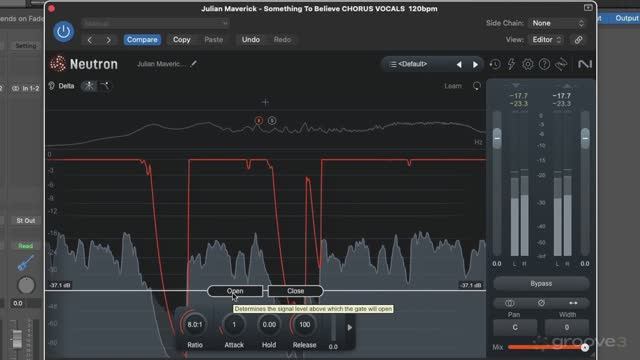Image resolution: width=640 pixels, height=360 pixels.
Task: Select next Neutron preset triangle
Action: pyautogui.click(x=475, y=64)
